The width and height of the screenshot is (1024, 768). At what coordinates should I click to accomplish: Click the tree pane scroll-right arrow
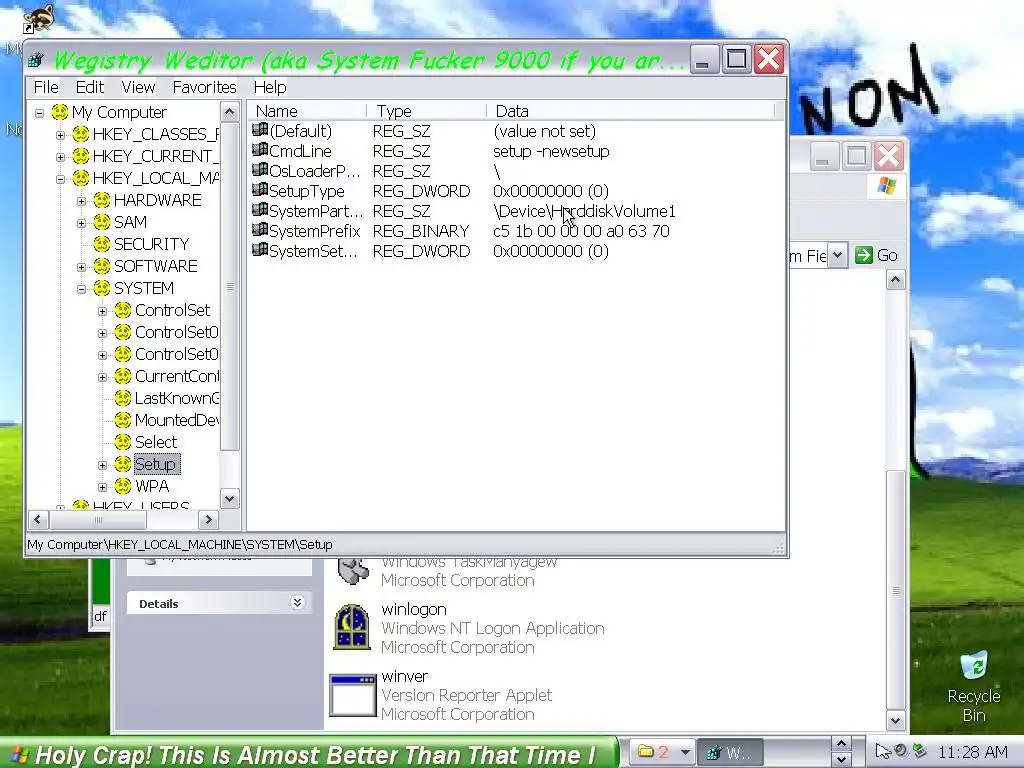coord(208,520)
